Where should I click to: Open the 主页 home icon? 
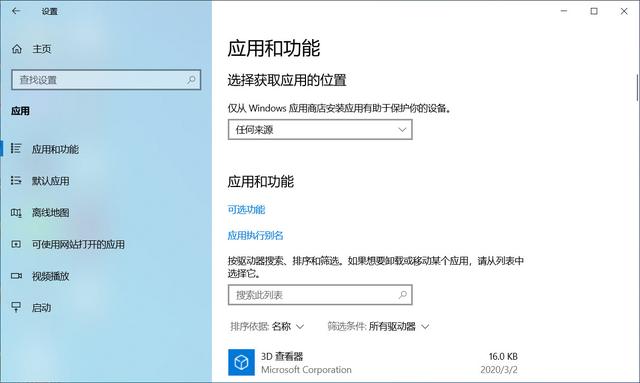[17, 49]
